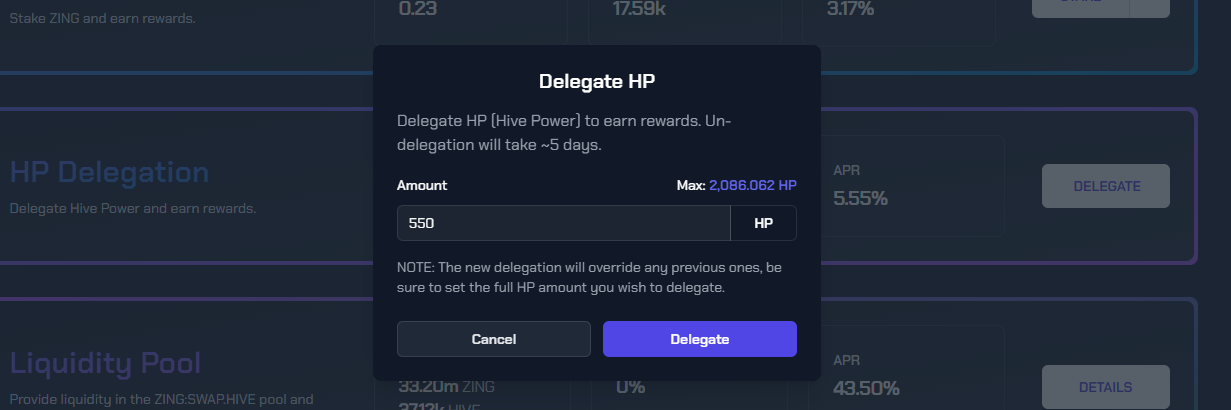
Task: Select the 5.55% APR value
Action: click(x=860, y=198)
